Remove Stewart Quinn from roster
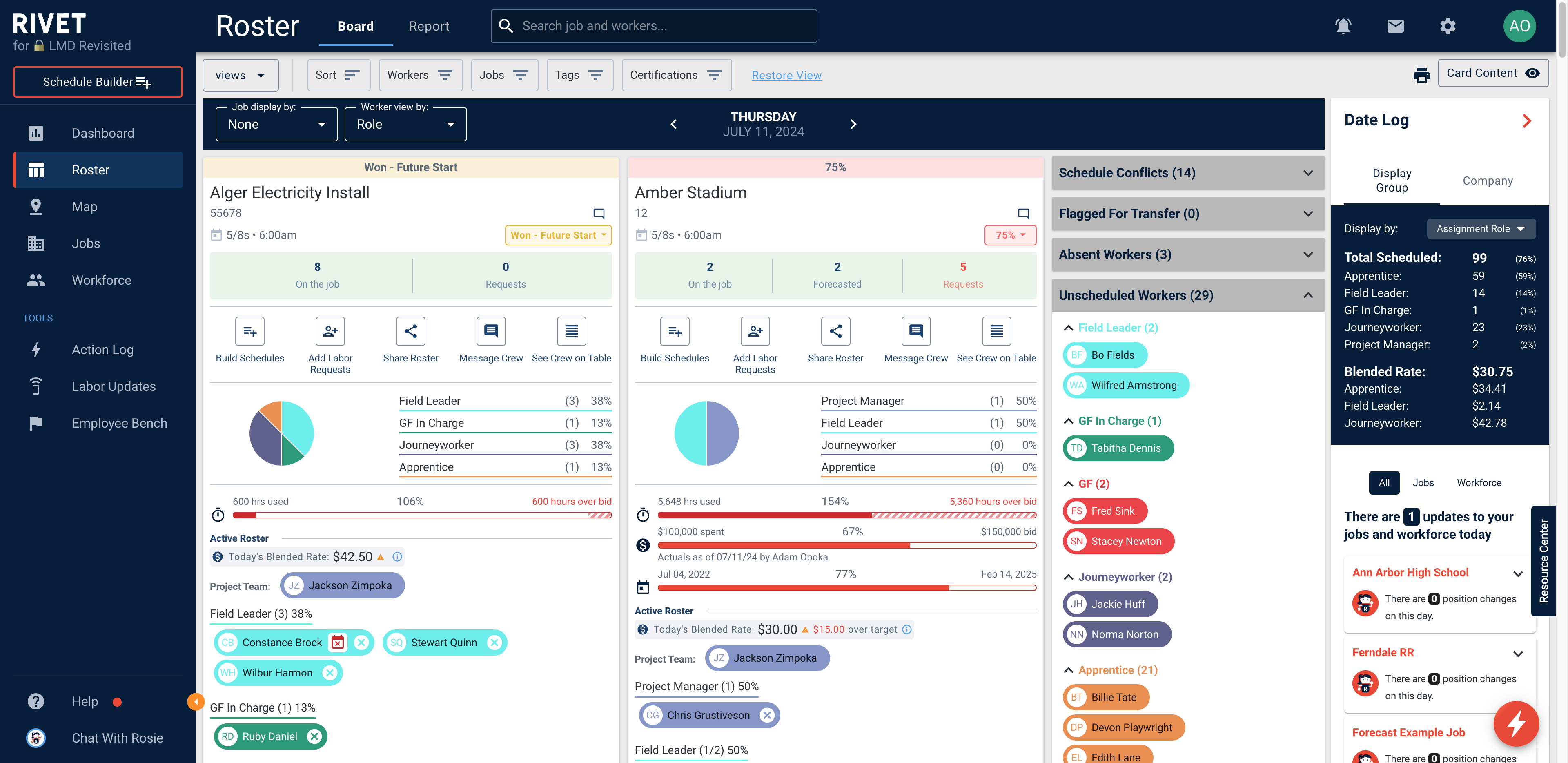 (494, 643)
